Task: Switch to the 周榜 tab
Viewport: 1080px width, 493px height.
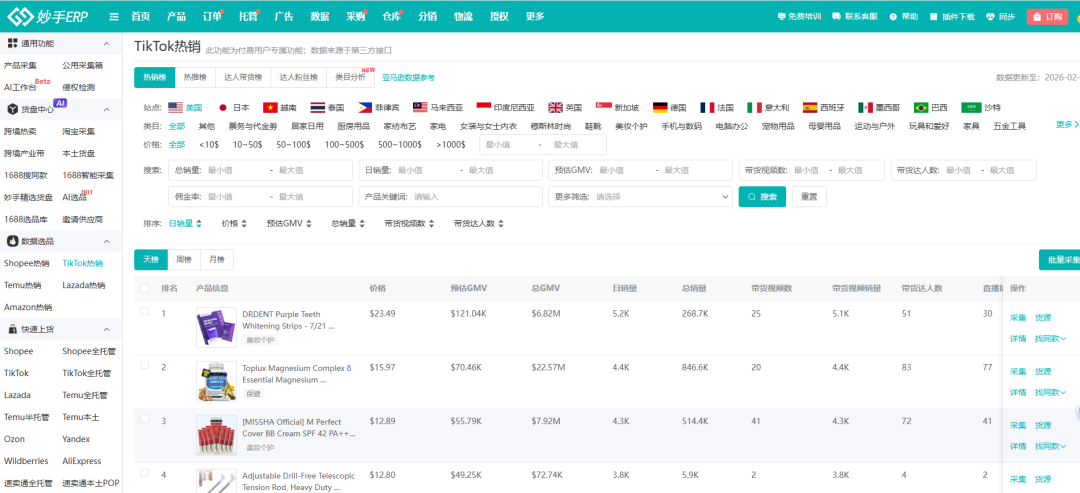Action: point(184,260)
